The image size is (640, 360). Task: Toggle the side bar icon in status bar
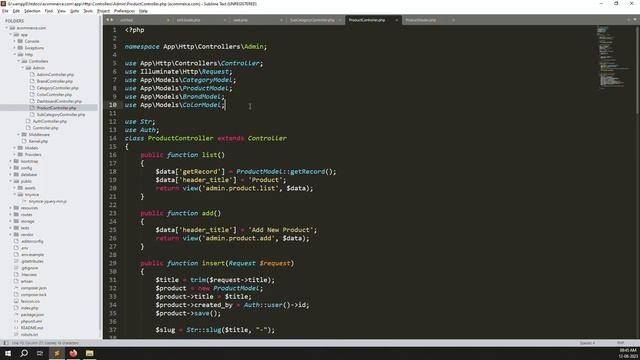click(x=6, y=343)
